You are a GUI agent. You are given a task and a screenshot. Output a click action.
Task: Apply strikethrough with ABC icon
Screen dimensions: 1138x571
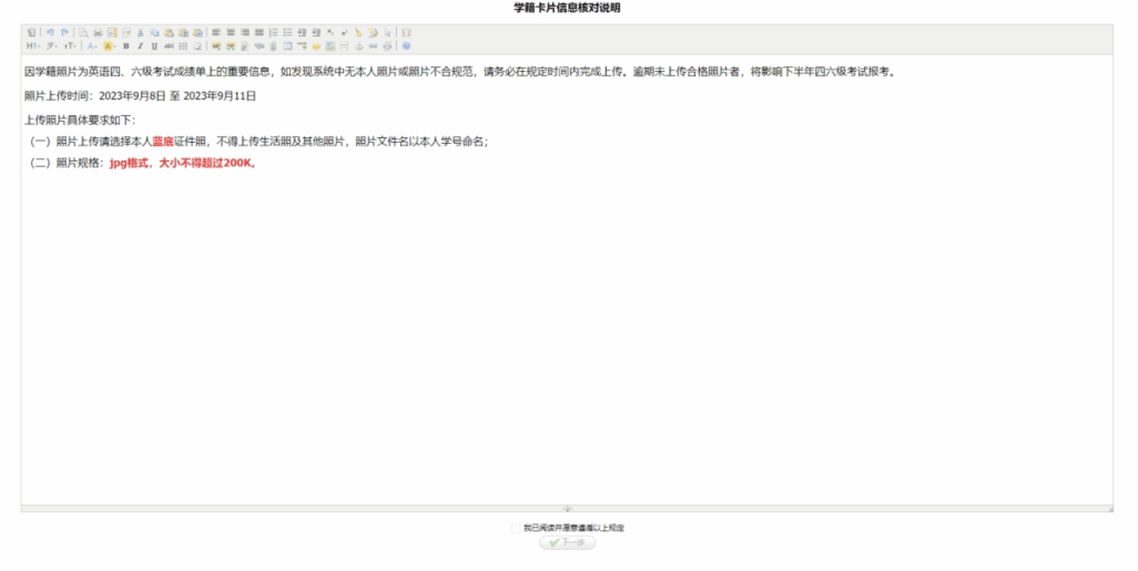[x=169, y=46]
